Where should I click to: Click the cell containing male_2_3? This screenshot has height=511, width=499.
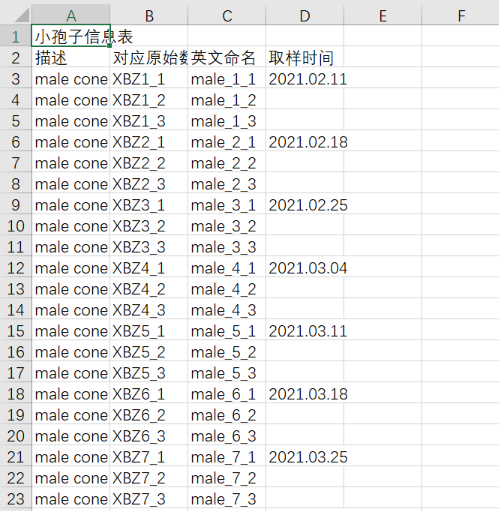coord(227,184)
